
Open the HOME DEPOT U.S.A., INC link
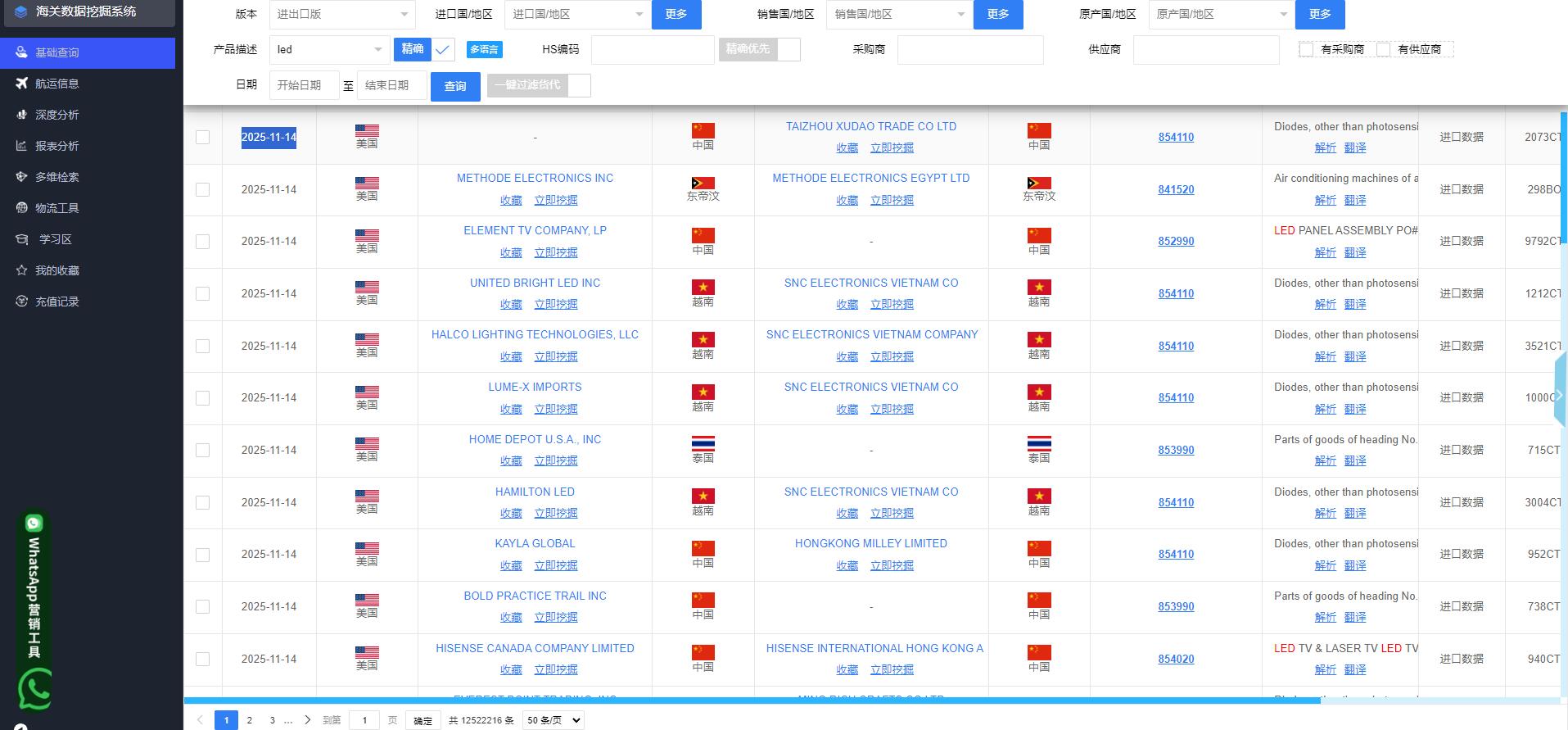[535, 439]
